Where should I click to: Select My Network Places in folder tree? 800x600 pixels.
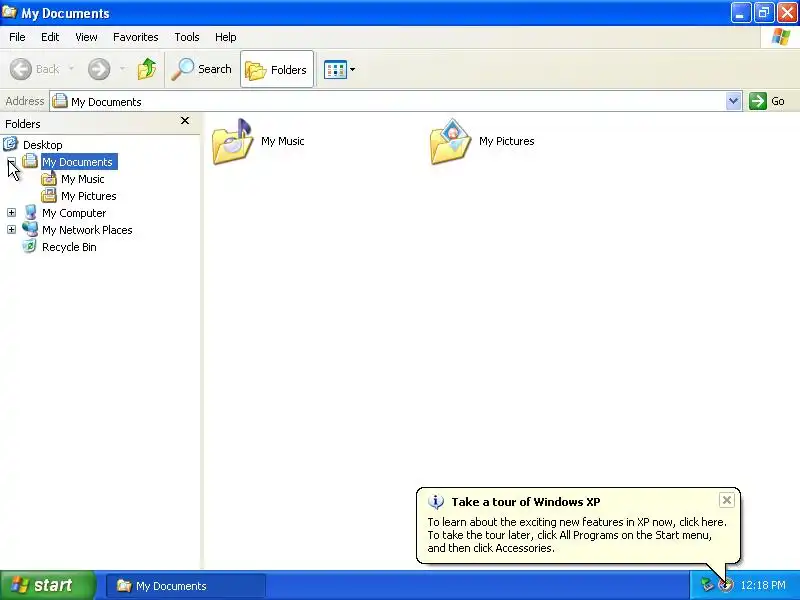(x=87, y=230)
